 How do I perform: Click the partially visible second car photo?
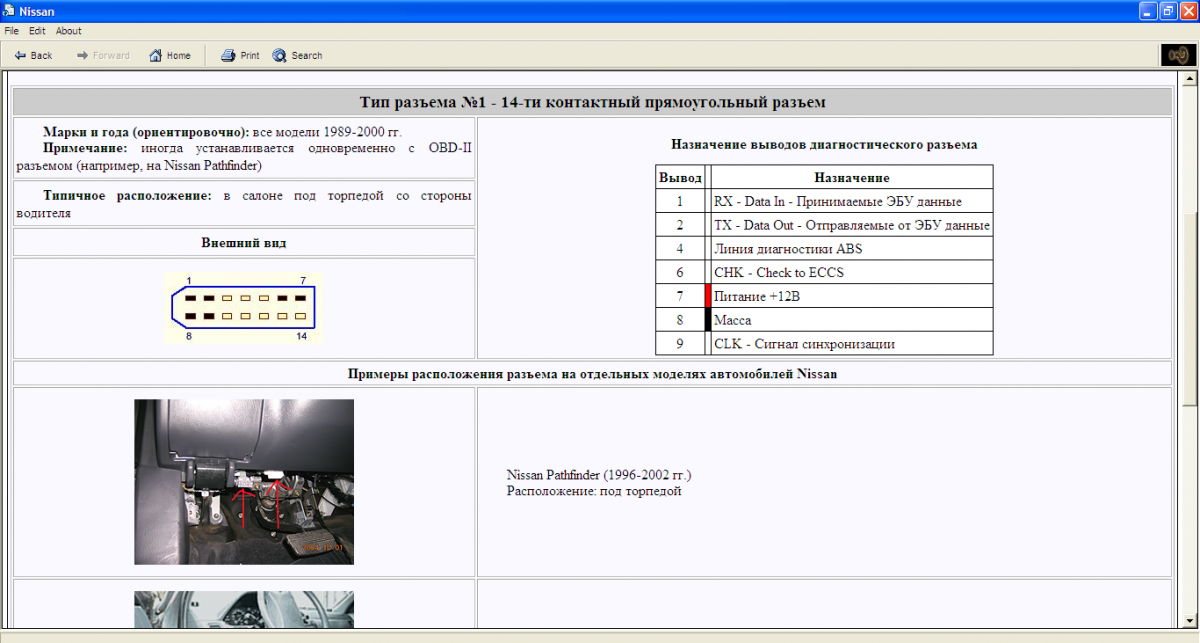[x=244, y=609]
